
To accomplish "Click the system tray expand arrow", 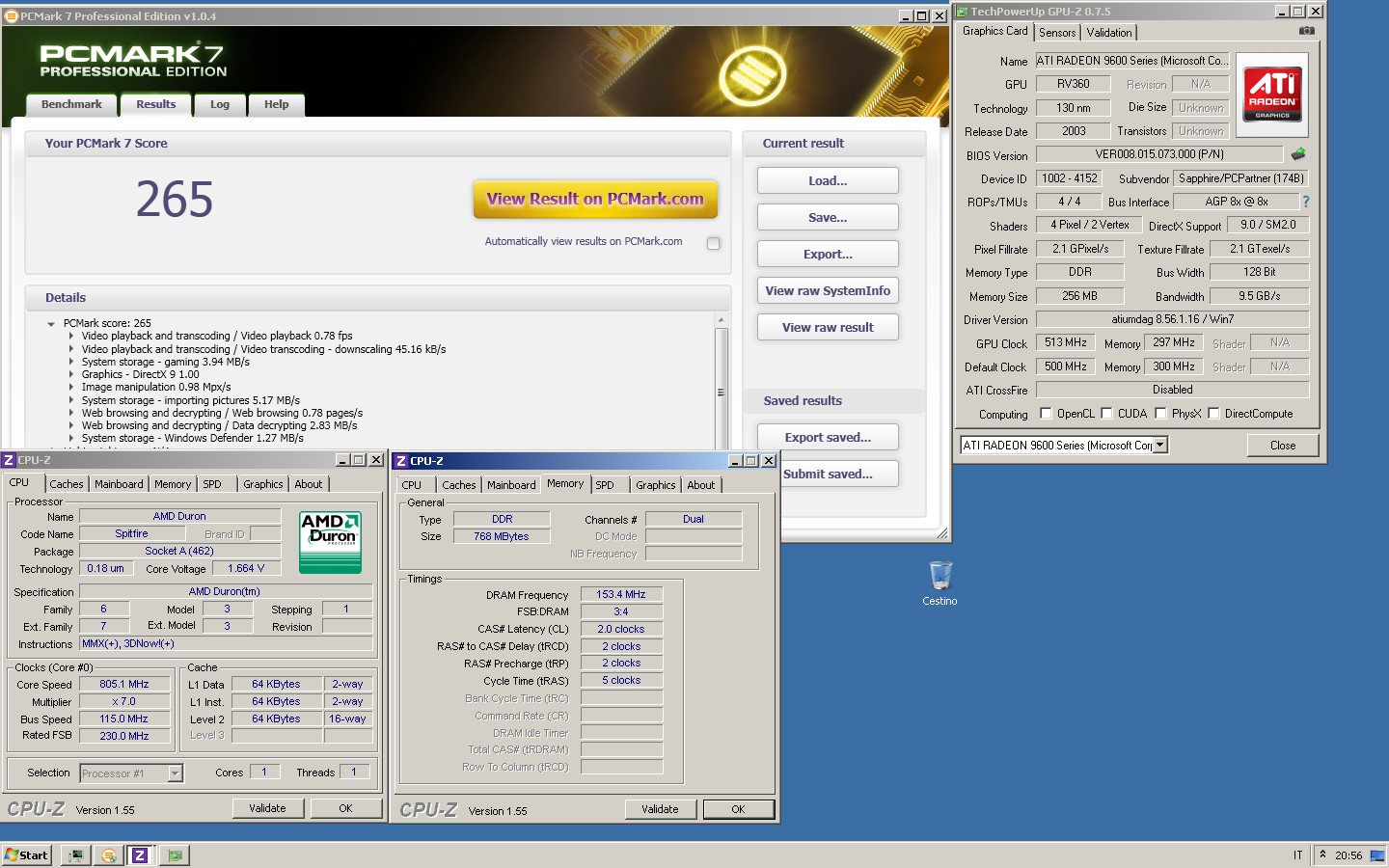I will click(x=1322, y=854).
